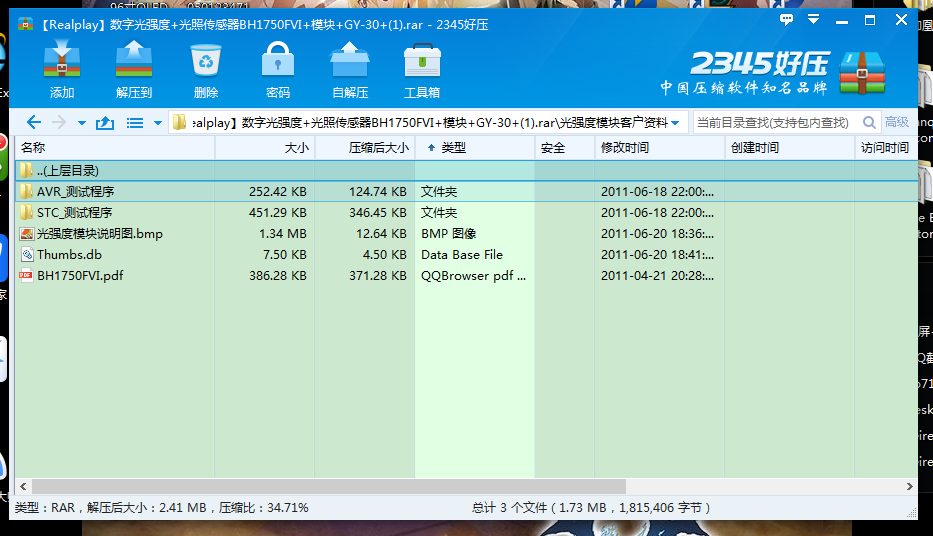Click the horizontal scrollbar thumb

[x=328, y=487]
